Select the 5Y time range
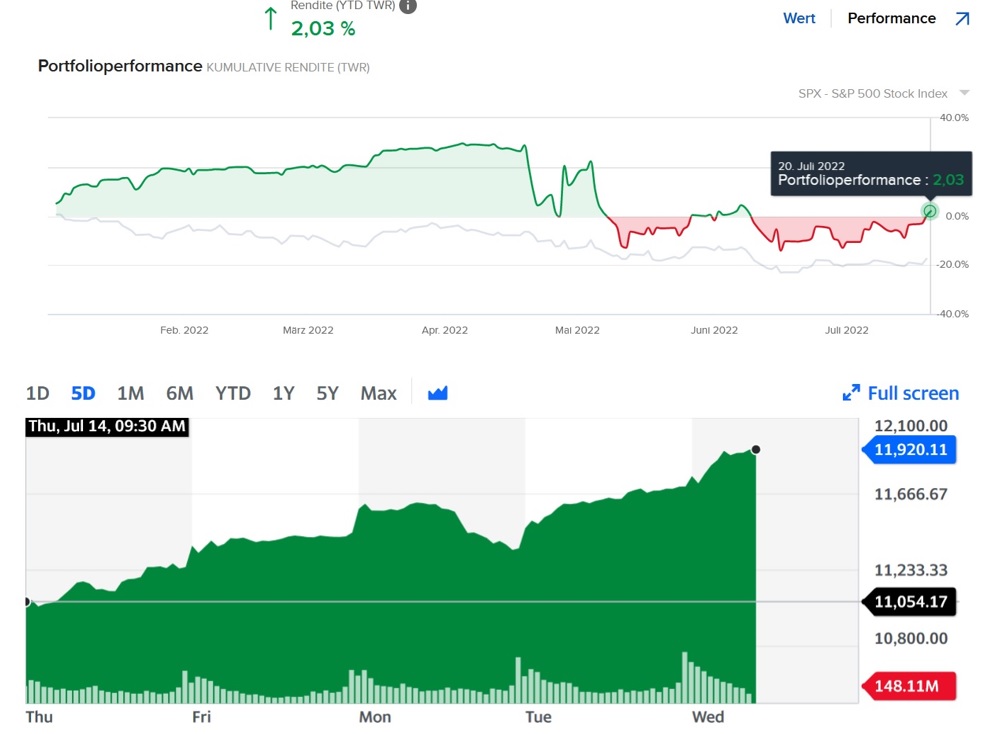The width and height of the screenshot is (987, 734). coord(328,393)
